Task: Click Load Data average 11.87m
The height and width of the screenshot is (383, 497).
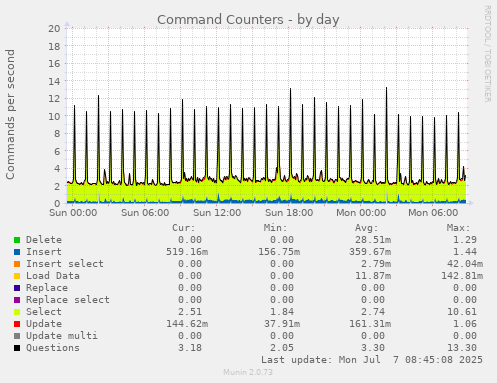Action: (373, 276)
